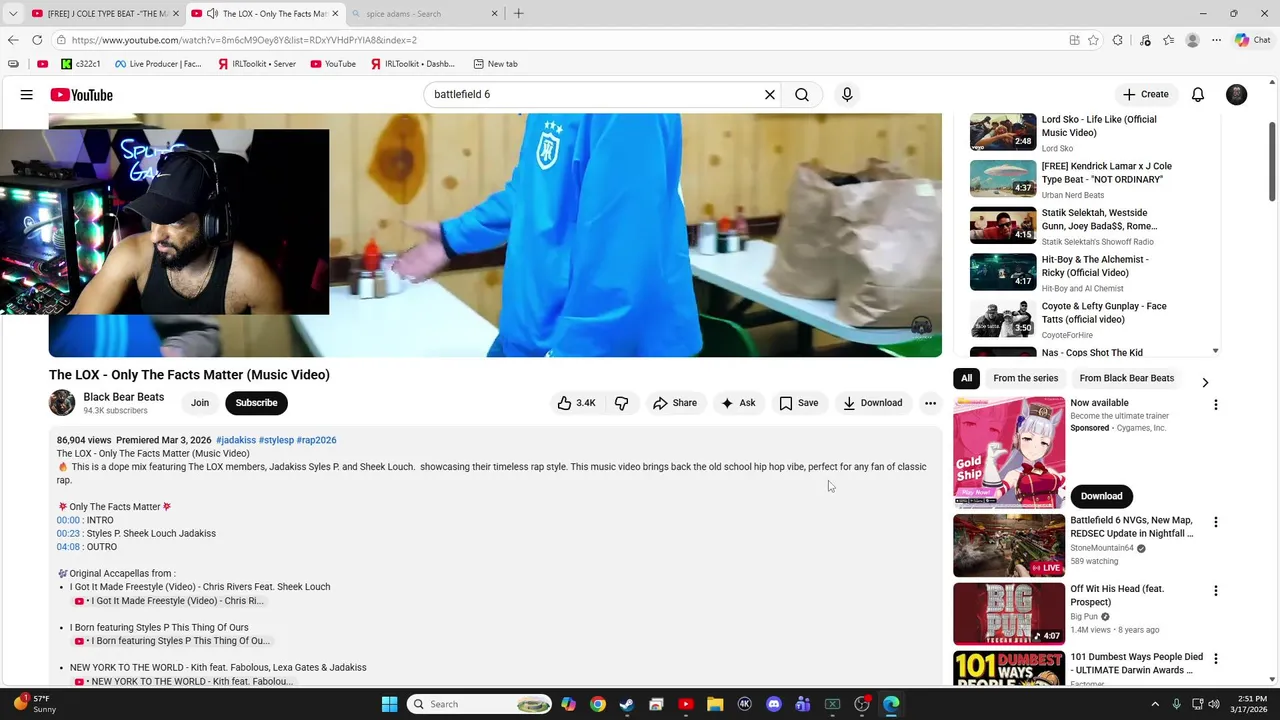Clear the search box text with X
Viewport: 1280px width, 720px height.
(770, 95)
